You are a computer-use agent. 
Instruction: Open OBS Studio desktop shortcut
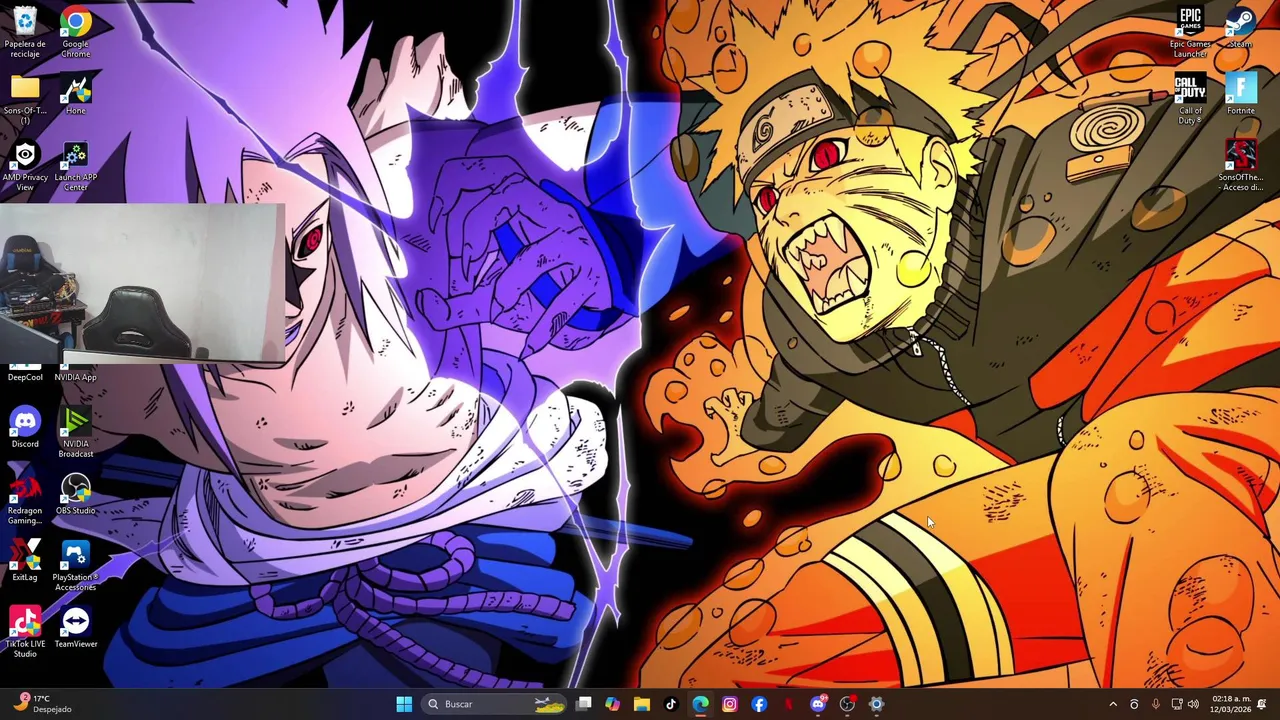(75, 494)
